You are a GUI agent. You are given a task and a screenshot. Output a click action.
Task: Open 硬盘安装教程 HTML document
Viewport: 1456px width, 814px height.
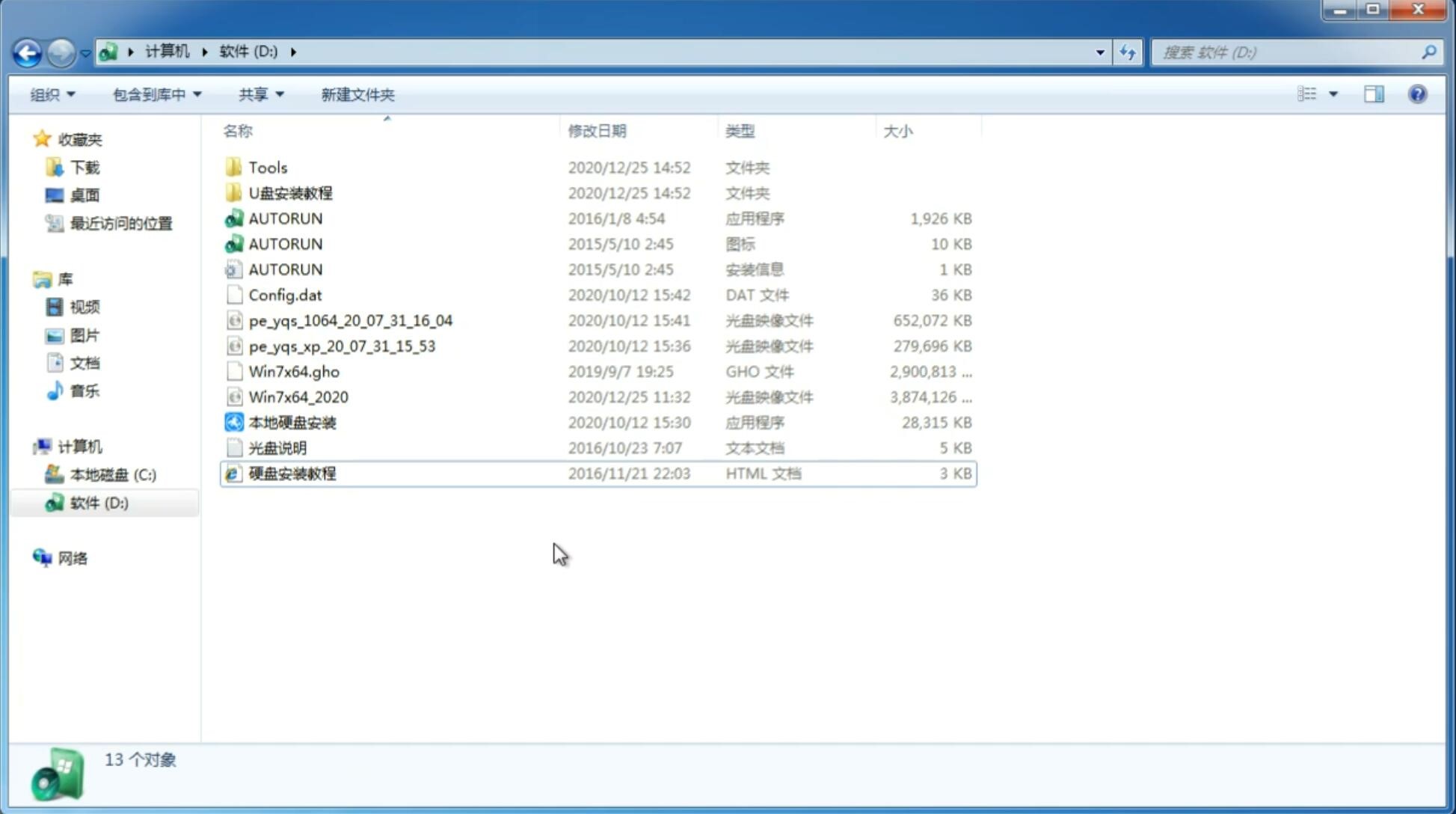291,473
